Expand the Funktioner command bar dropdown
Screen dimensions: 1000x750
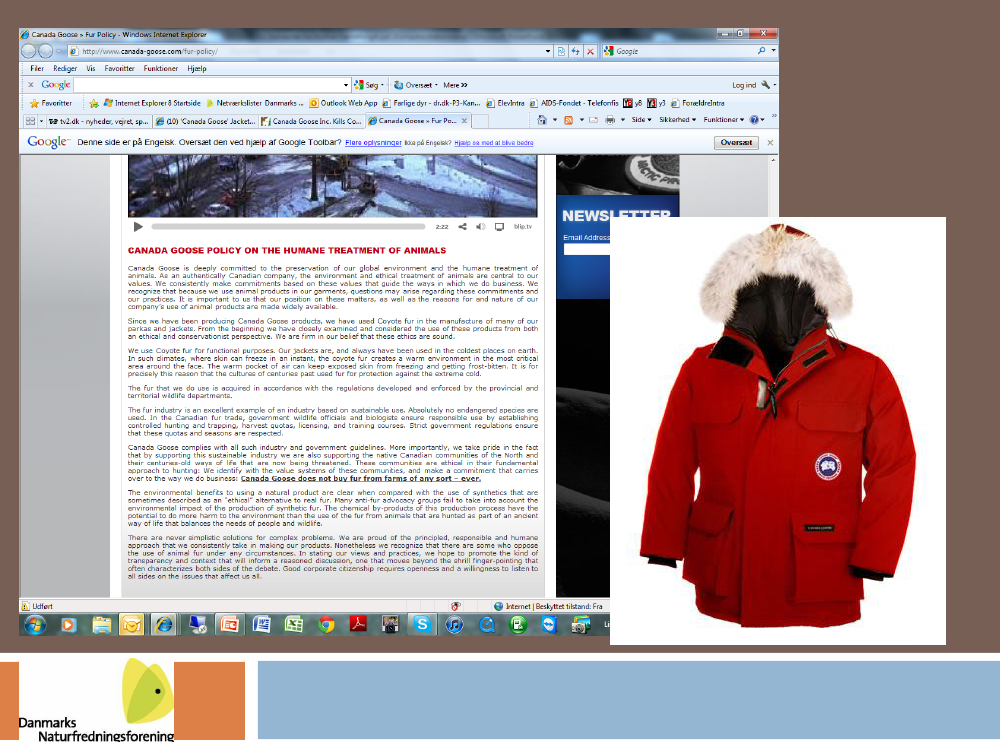click(724, 120)
